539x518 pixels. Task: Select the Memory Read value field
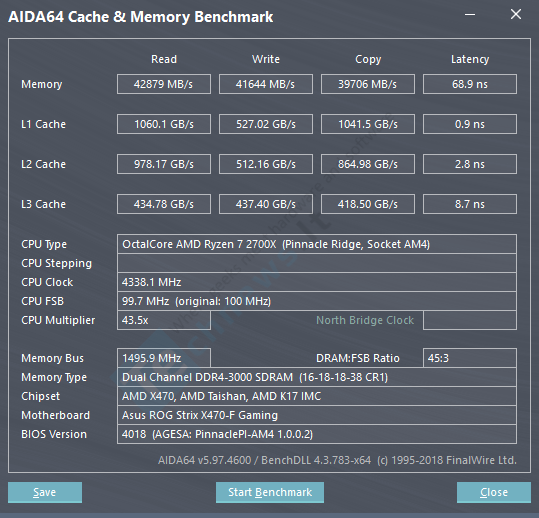(x=164, y=84)
